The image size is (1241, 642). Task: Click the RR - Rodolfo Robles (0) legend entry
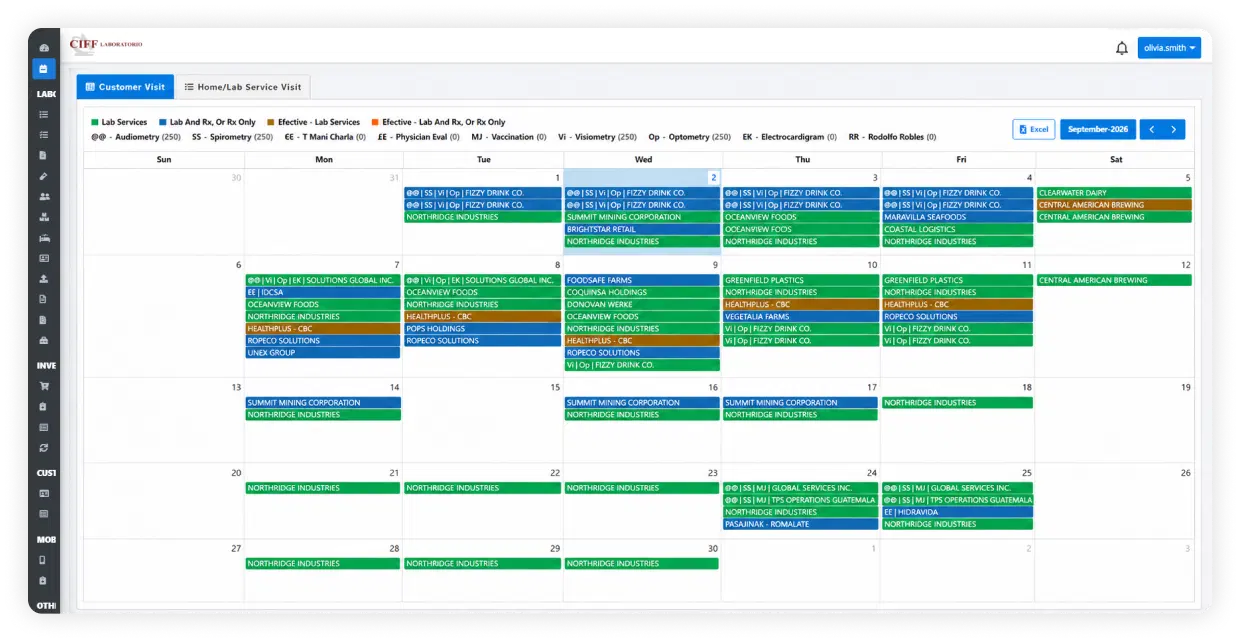point(893,137)
